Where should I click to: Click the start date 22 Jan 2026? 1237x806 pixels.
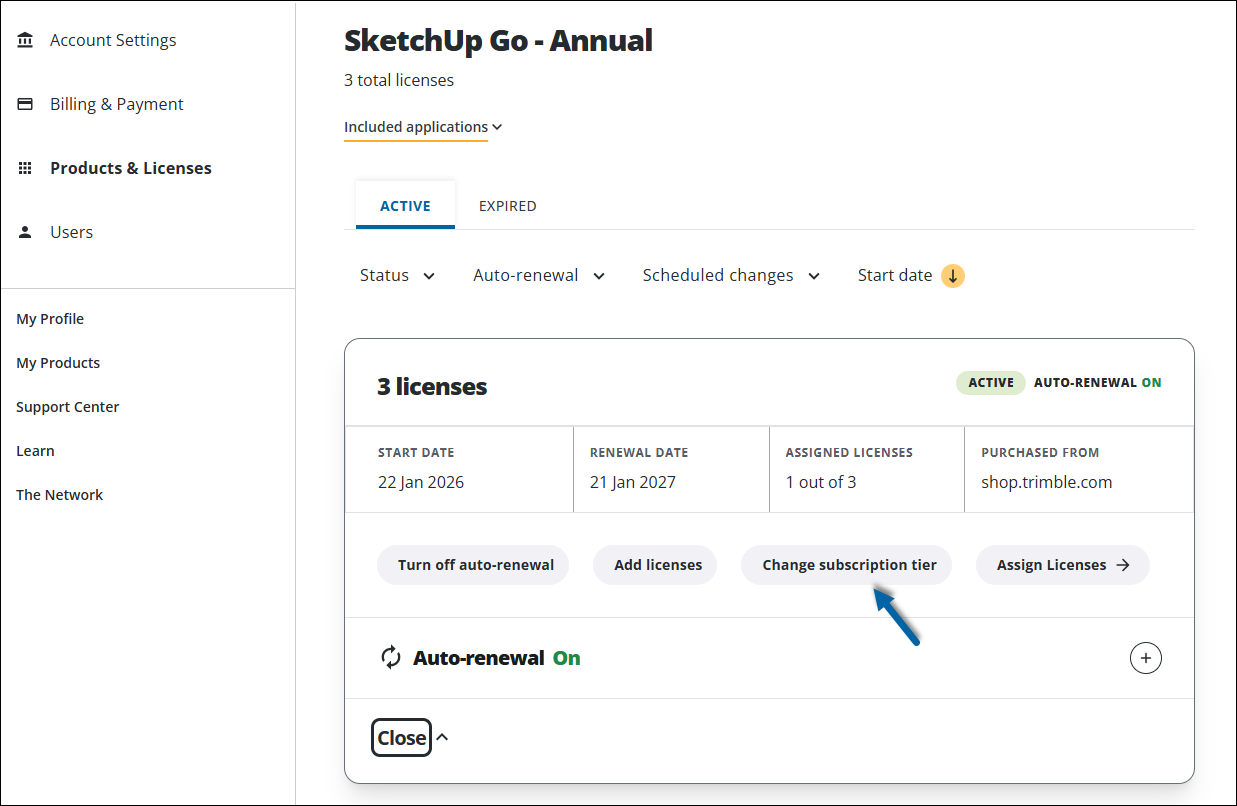coord(421,482)
